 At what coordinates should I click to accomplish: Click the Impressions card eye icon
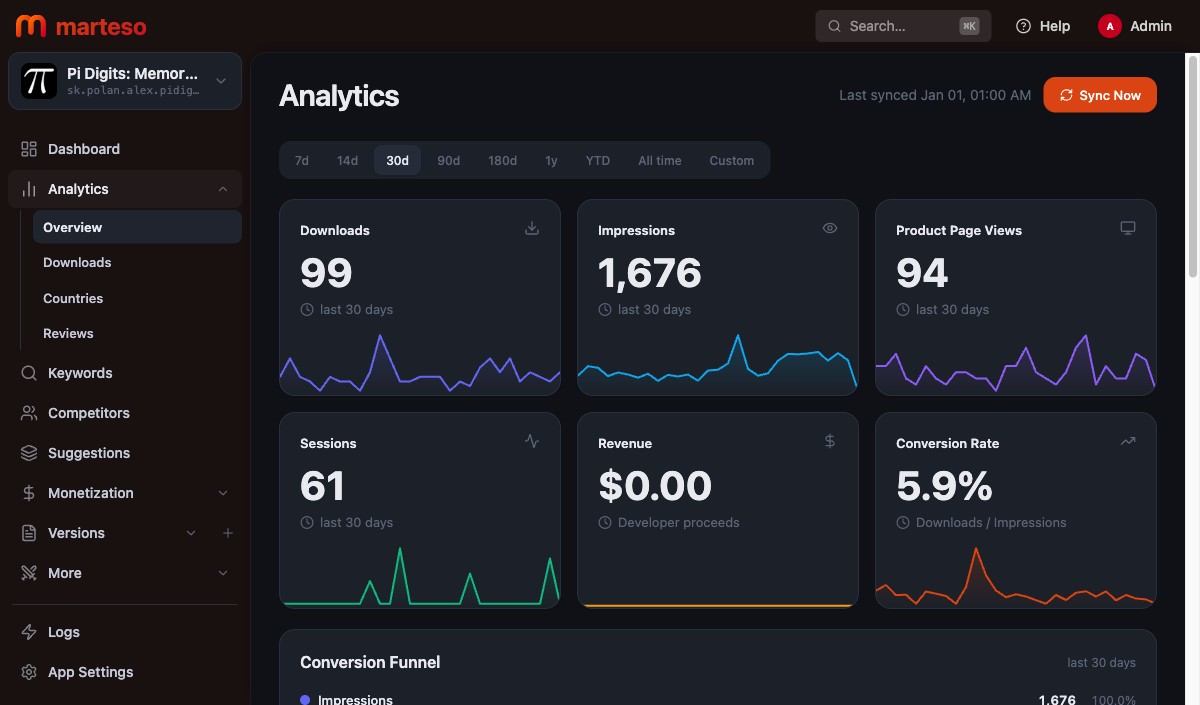(830, 228)
